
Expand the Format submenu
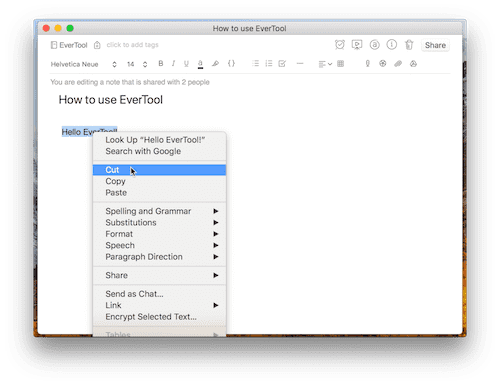point(159,234)
